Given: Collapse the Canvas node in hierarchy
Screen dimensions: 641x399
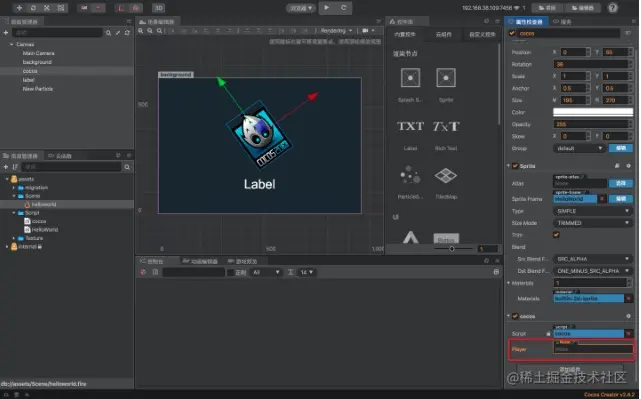Looking at the screenshot, I should pos(11,44).
